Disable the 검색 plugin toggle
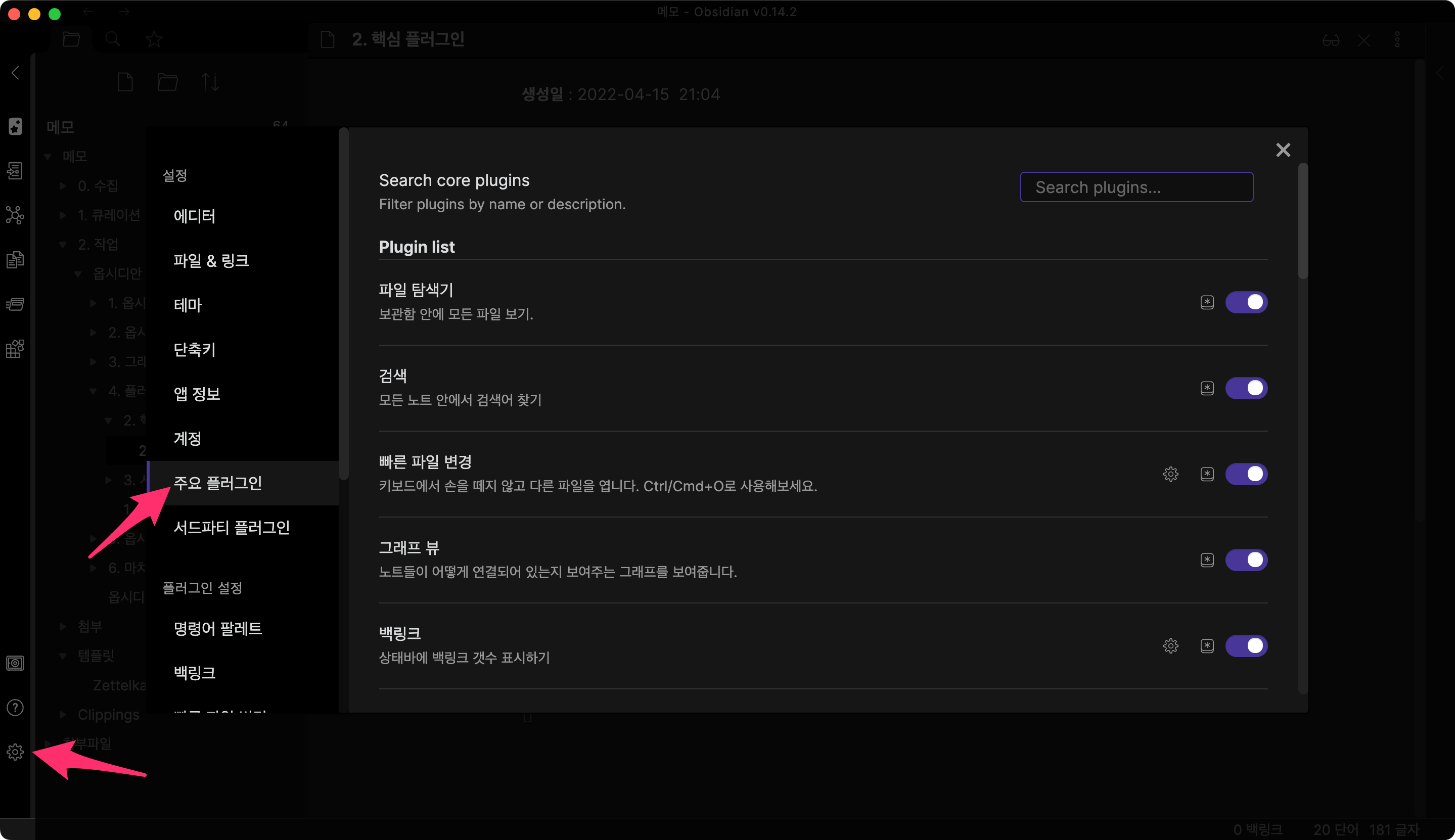1455x840 pixels. (x=1246, y=388)
